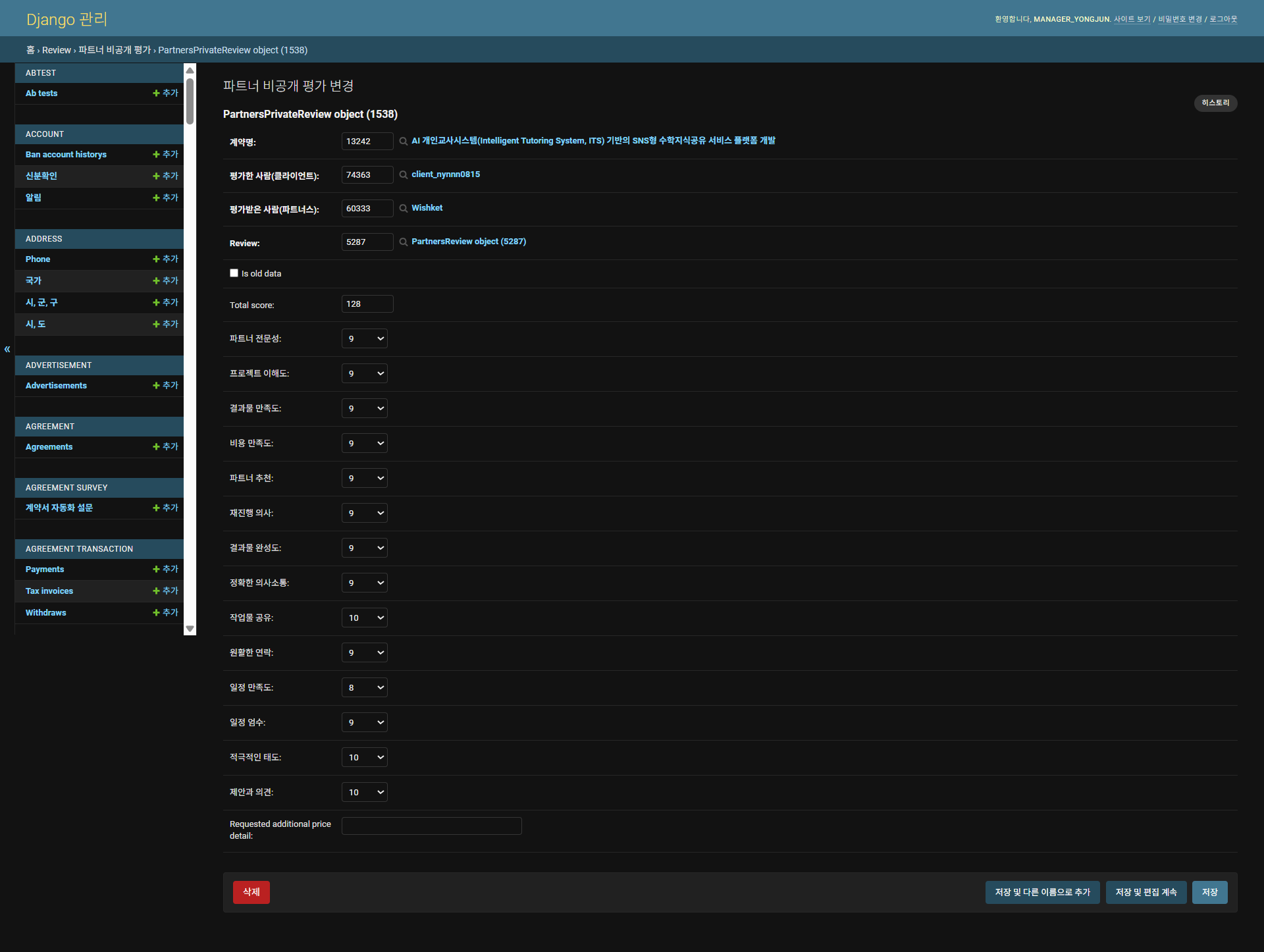Click the sidebar scrollbar down arrow

click(x=190, y=629)
